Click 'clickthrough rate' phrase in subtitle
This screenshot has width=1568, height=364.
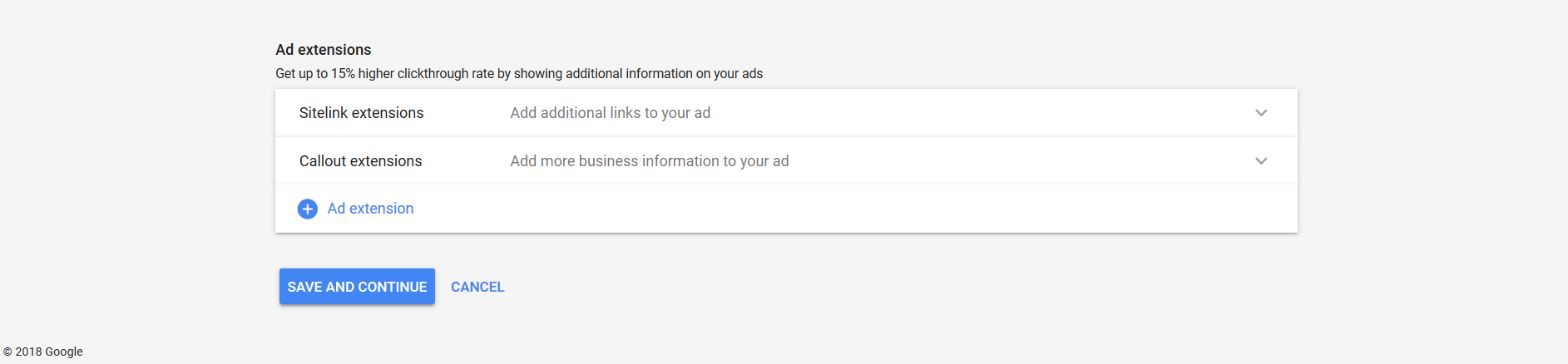(x=446, y=74)
